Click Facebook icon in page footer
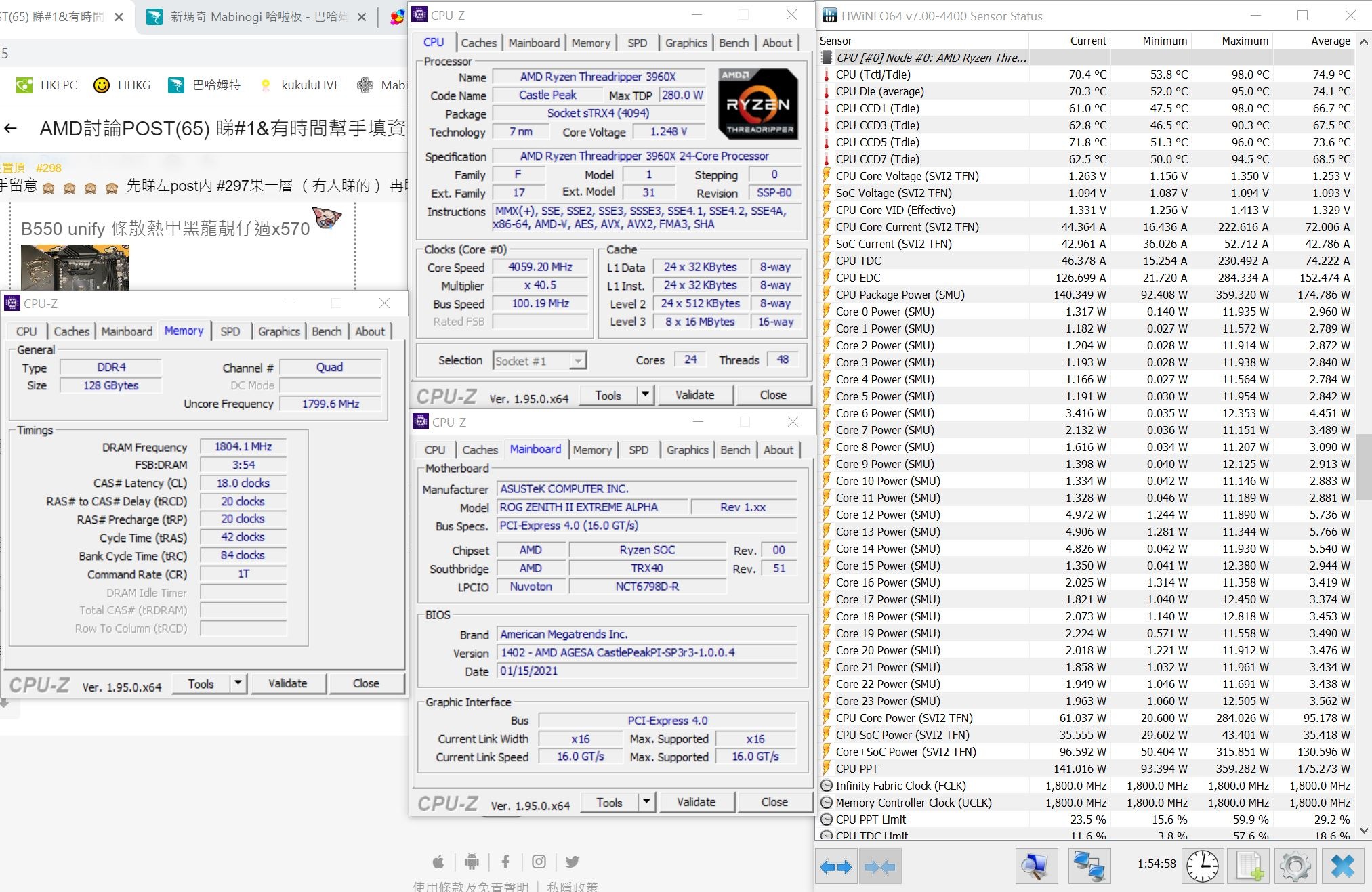The height and width of the screenshot is (892, 1372). pos(505,862)
